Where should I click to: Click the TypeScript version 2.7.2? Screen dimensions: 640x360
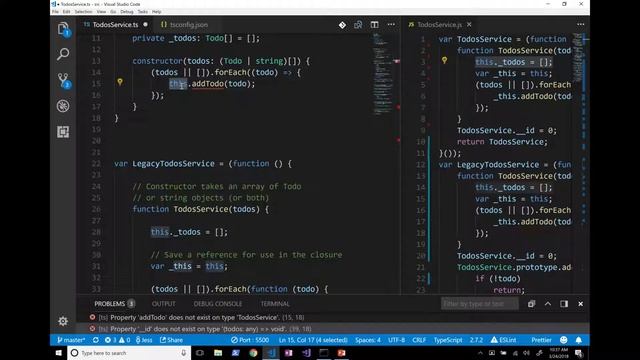(476, 340)
